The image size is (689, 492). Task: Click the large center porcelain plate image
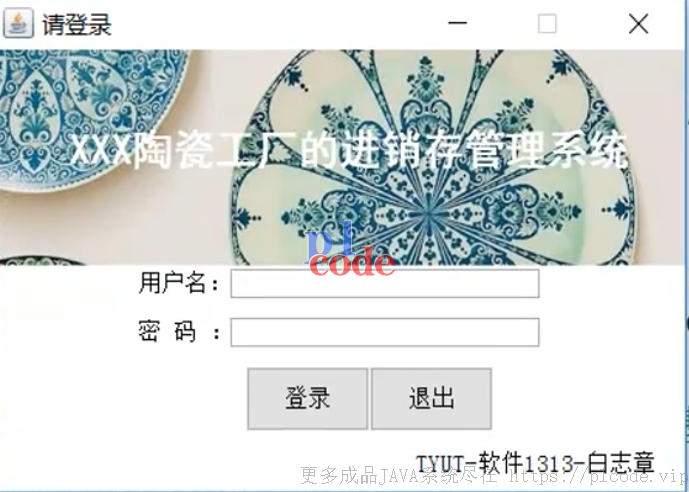433,158
